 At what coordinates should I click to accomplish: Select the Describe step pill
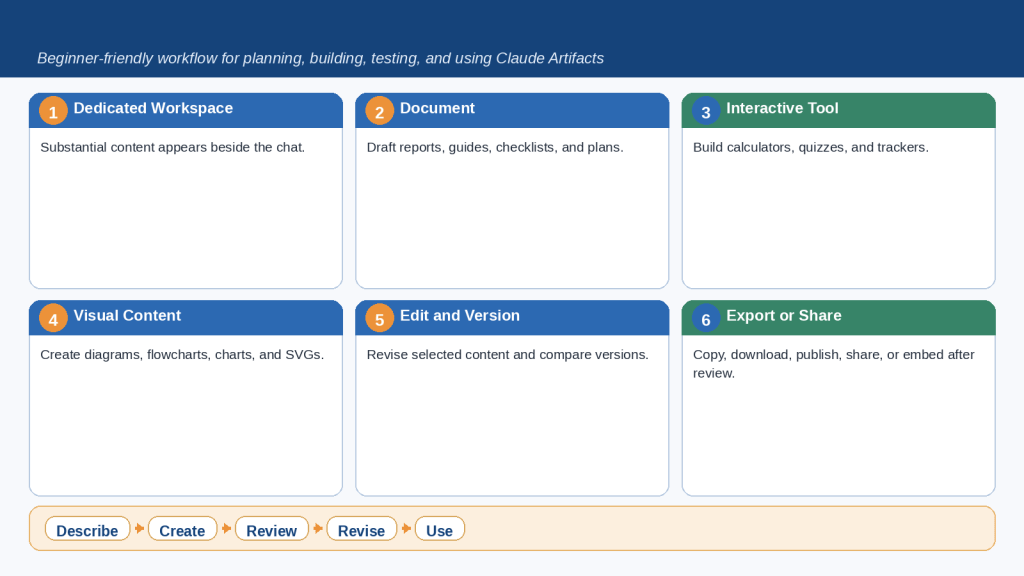pyautogui.click(x=88, y=529)
